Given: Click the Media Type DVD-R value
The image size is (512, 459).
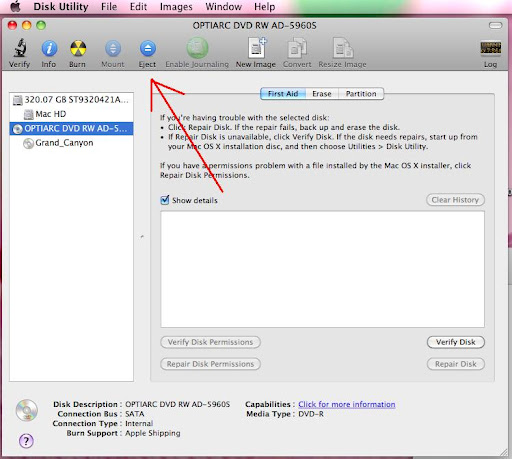Looking at the screenshot, I should (311, 414).
